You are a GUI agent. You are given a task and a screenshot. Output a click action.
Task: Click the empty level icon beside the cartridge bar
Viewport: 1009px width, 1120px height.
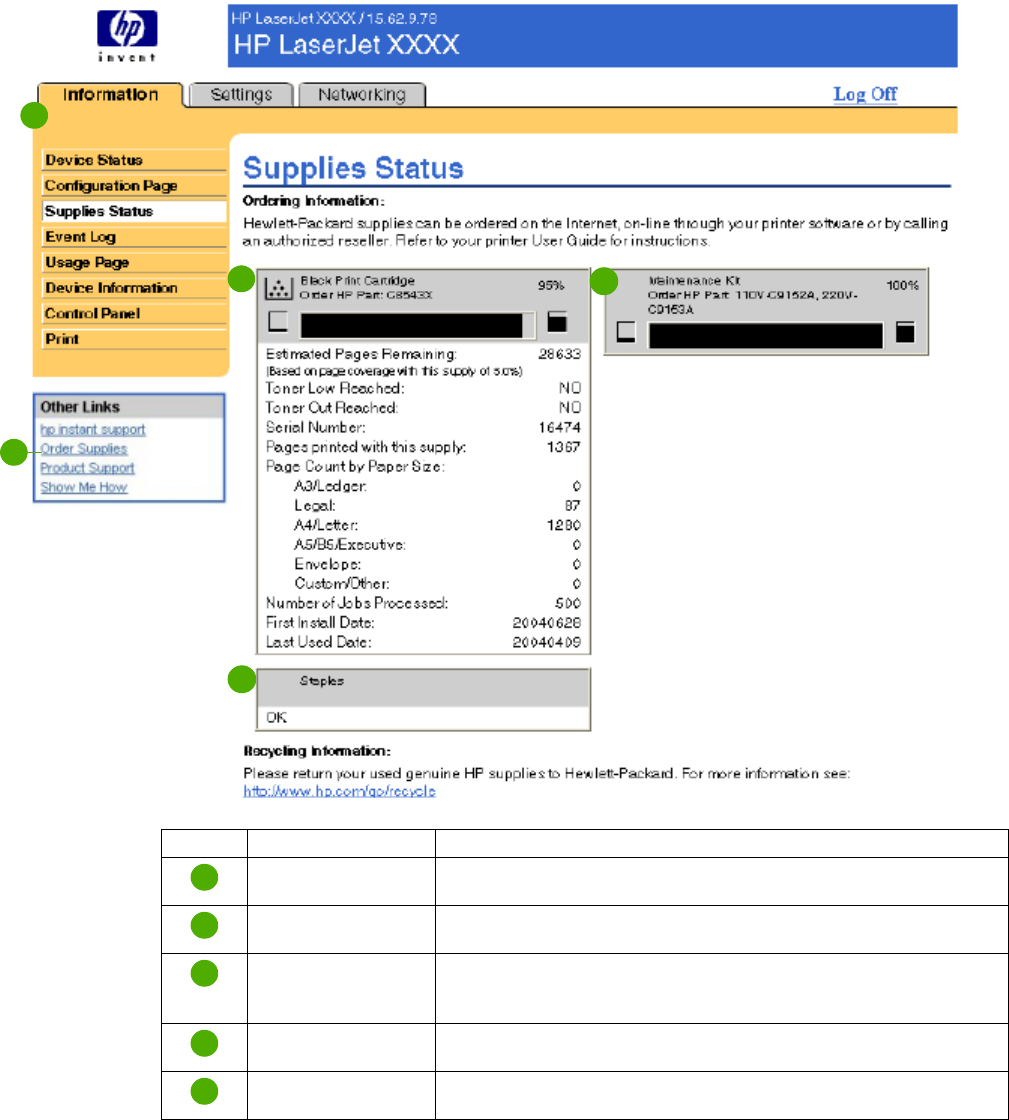tap(278, 321)
